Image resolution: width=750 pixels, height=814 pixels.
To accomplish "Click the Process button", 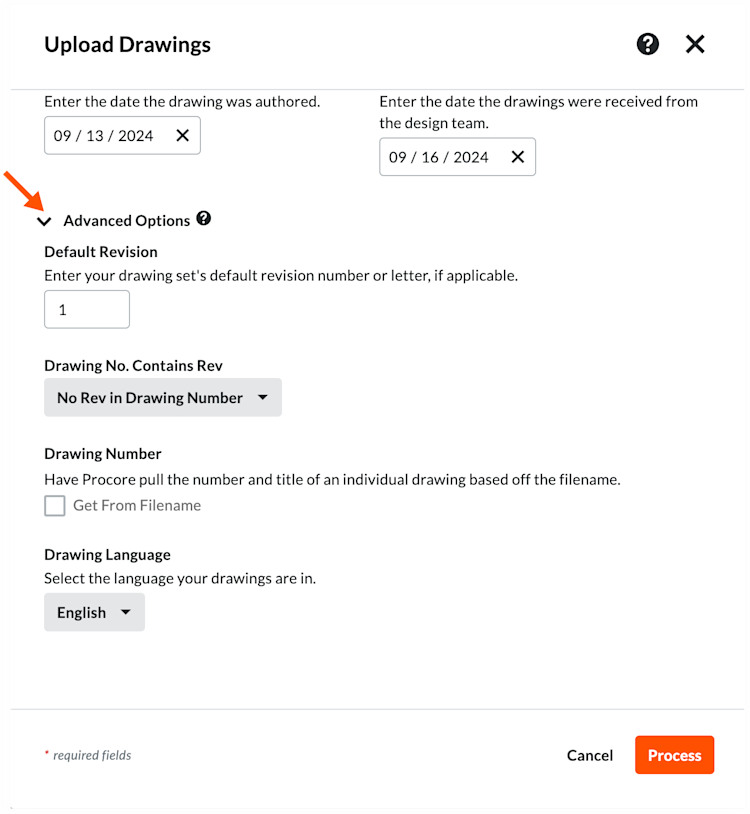I will [674, 755].
